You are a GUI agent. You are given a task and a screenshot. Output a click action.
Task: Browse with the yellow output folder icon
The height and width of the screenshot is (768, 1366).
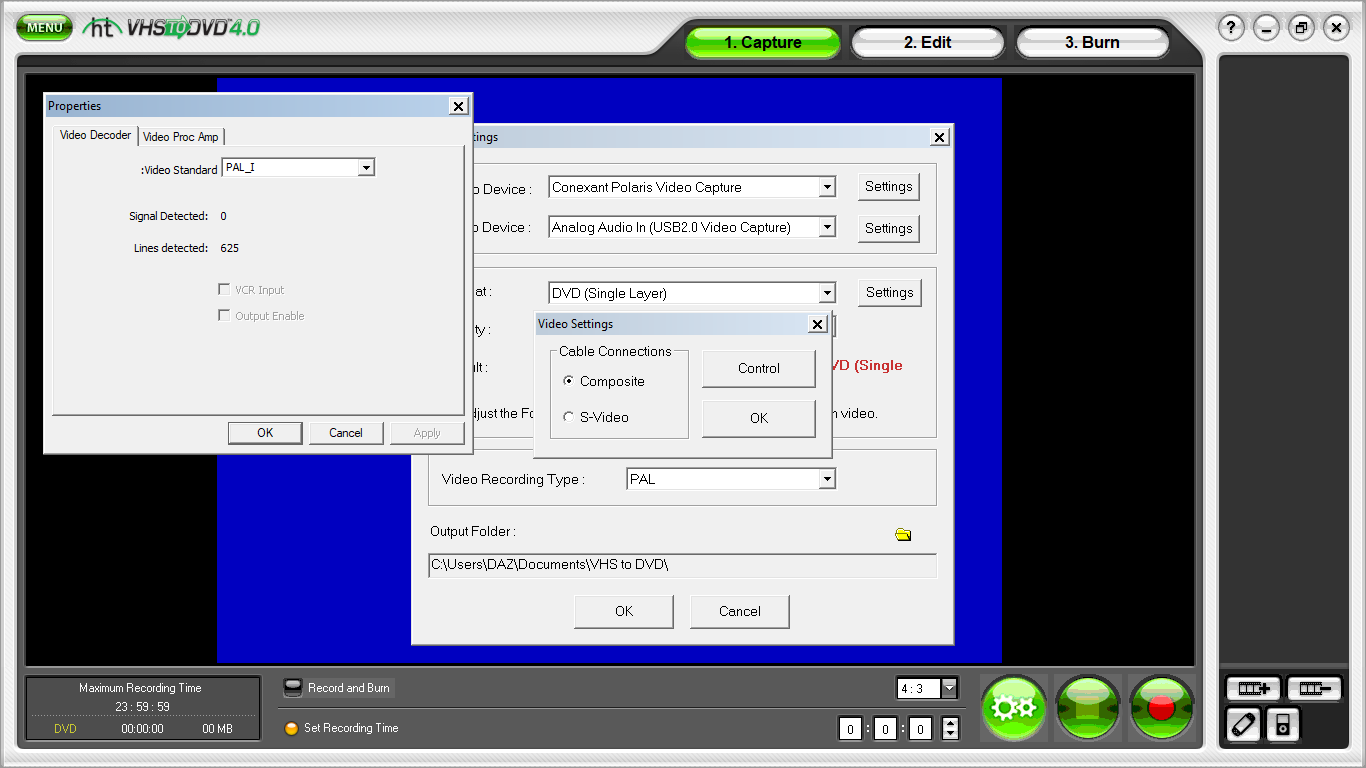point(903,535)
